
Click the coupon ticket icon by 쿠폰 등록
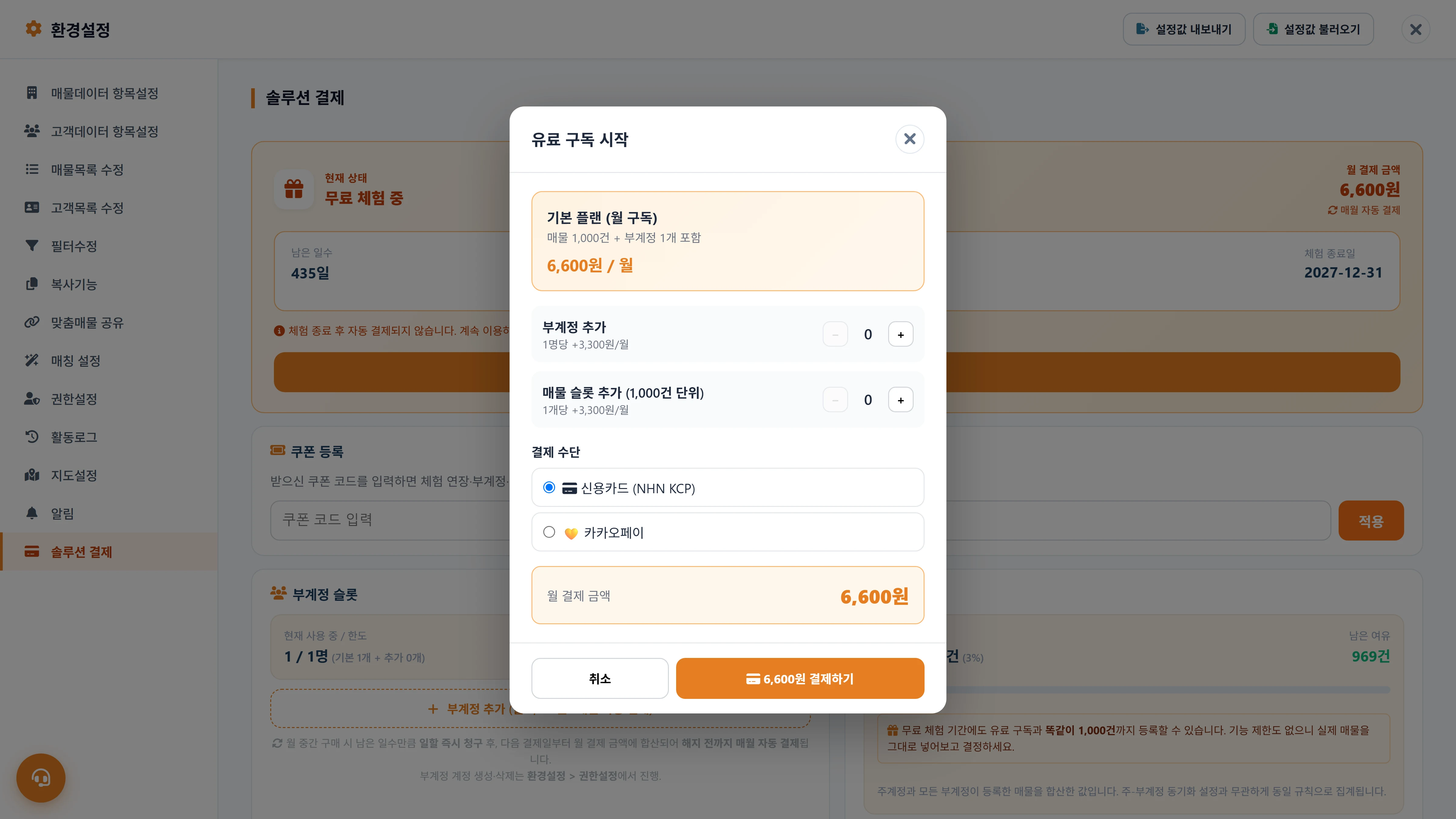(x=278, y=450)
